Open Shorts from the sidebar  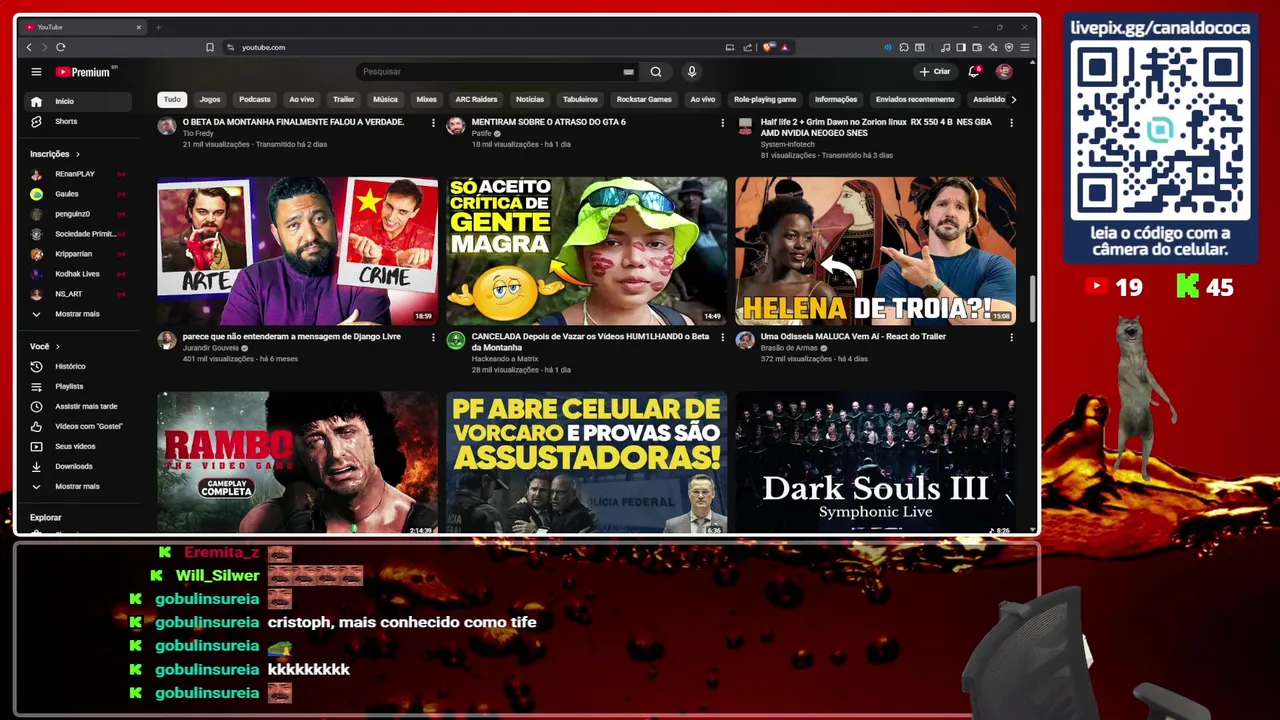point(78,122)
